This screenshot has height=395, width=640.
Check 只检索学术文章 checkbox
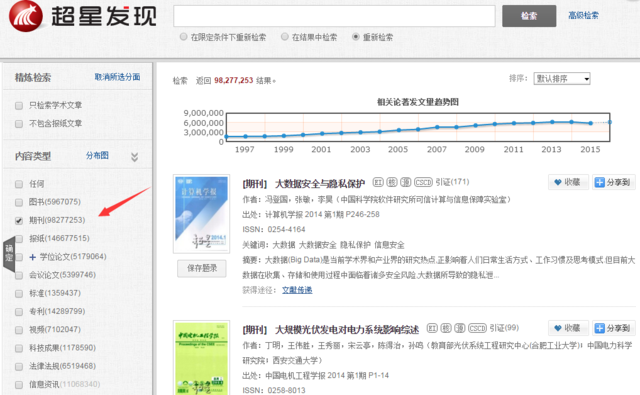[19, 106]
